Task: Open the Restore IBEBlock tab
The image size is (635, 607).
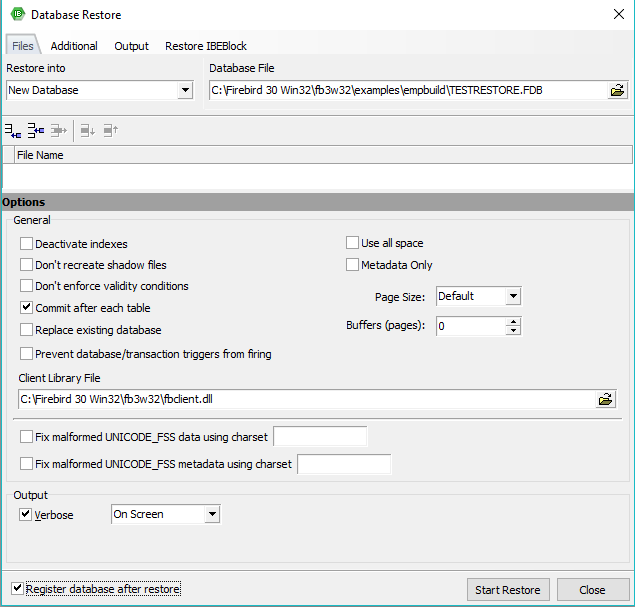Action: [x=206, y=46]
